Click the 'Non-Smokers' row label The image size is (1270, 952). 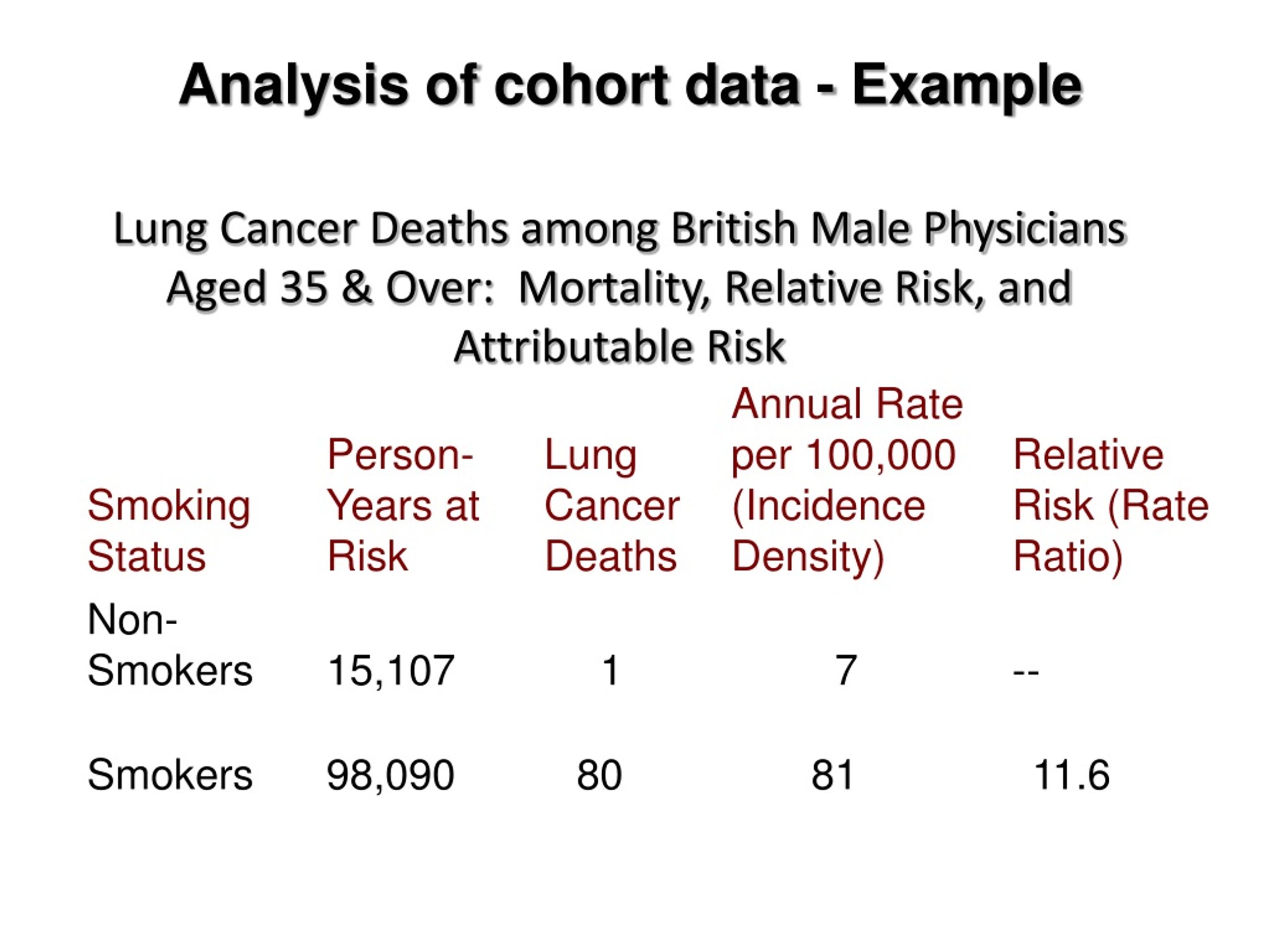point(170,645)
